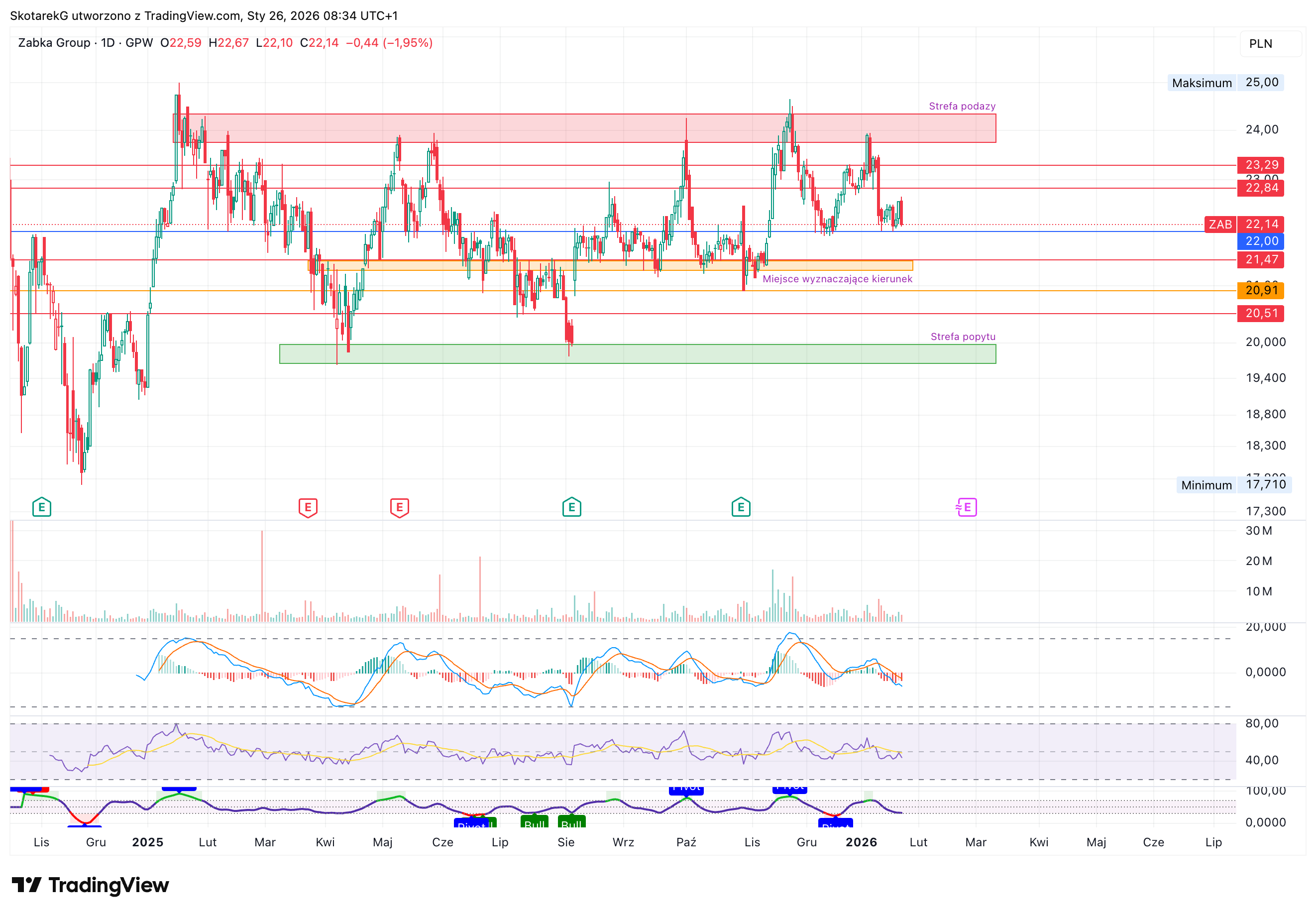Click the red 20,51 price level label
This screenshot has width=1316, height=915.
pos(1260,314)
